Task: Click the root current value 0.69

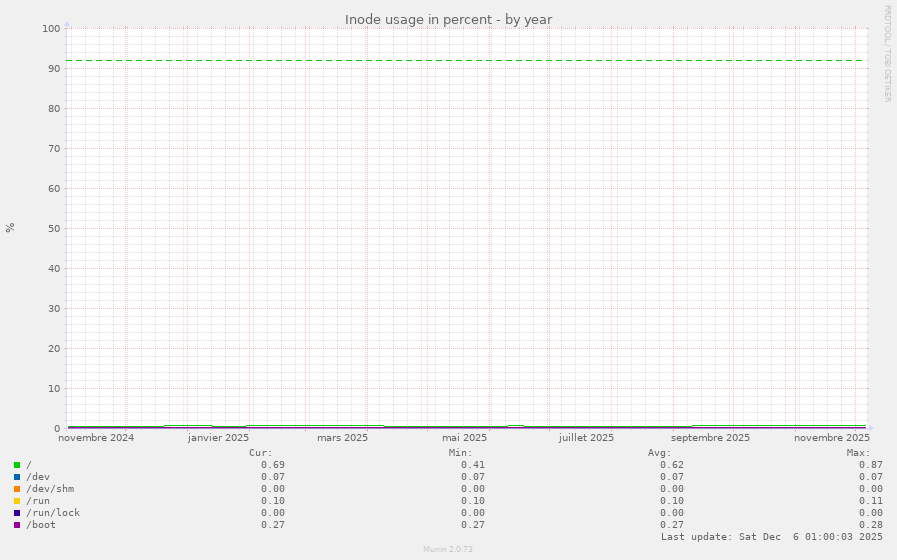Action: tap(273, 465)
